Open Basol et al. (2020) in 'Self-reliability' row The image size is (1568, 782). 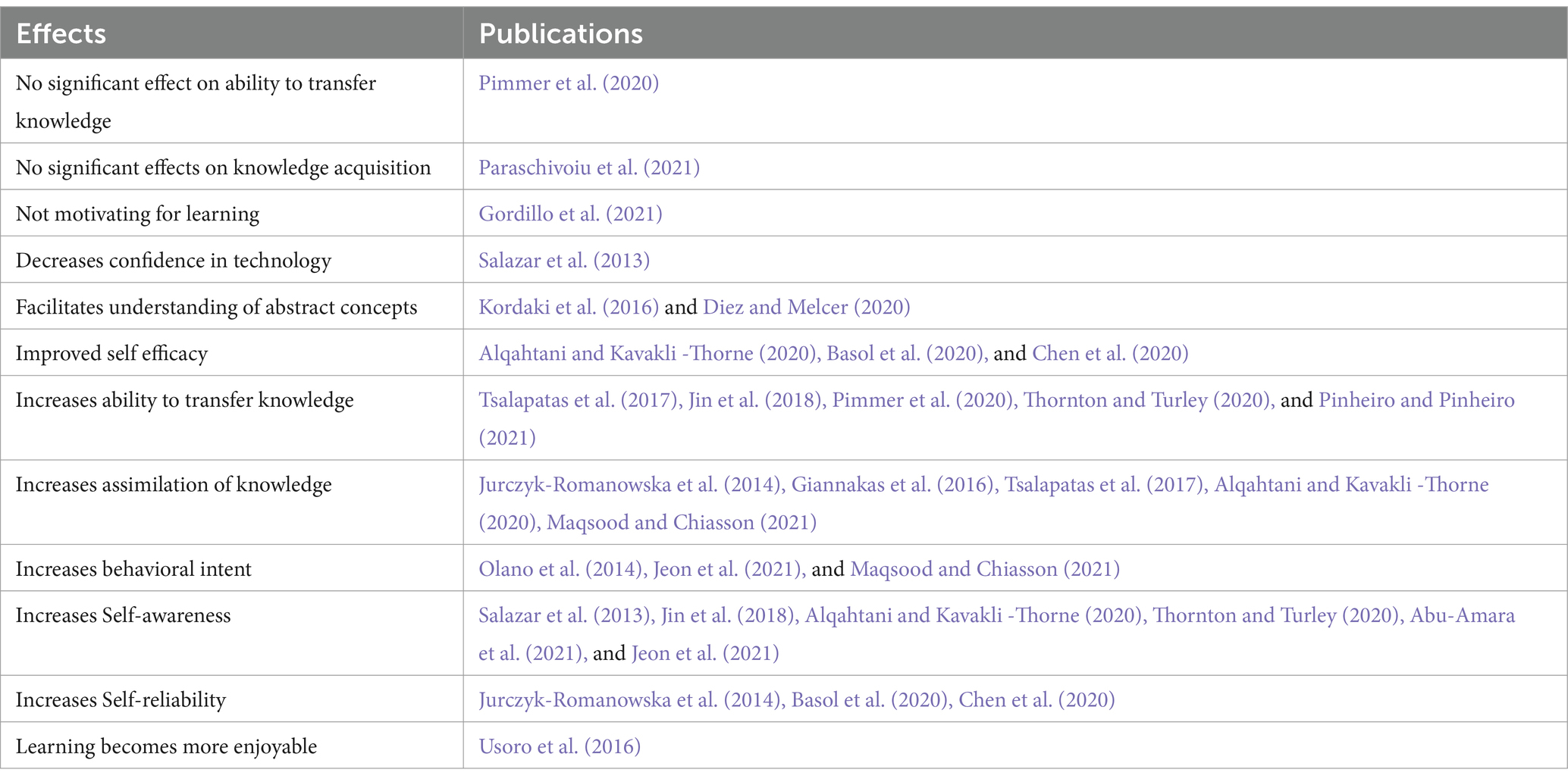tap(871, 700)
